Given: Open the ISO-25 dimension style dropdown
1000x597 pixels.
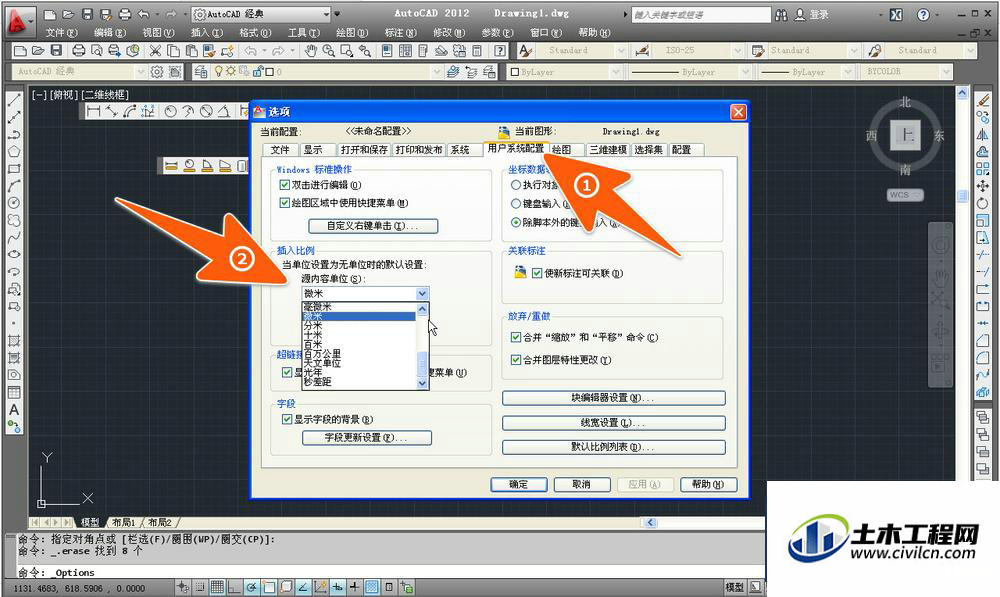Looking at the screenshot, I should point(698,50).
